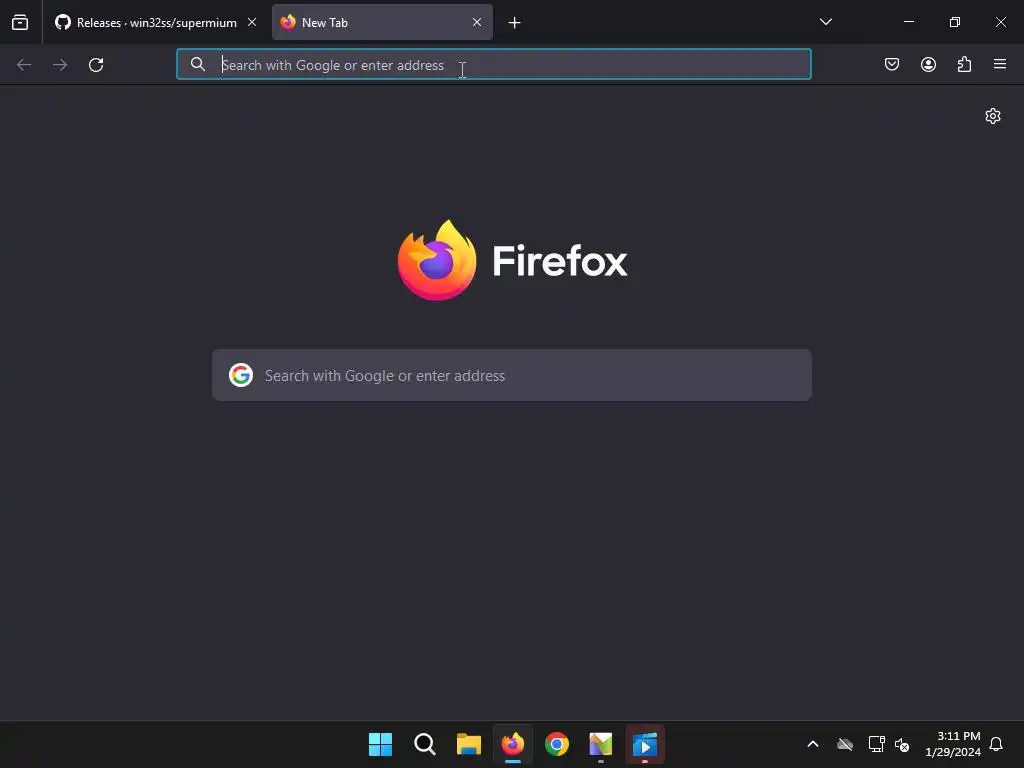
Task: Select the New Tab tab
Action: click(x=382, y=22)
